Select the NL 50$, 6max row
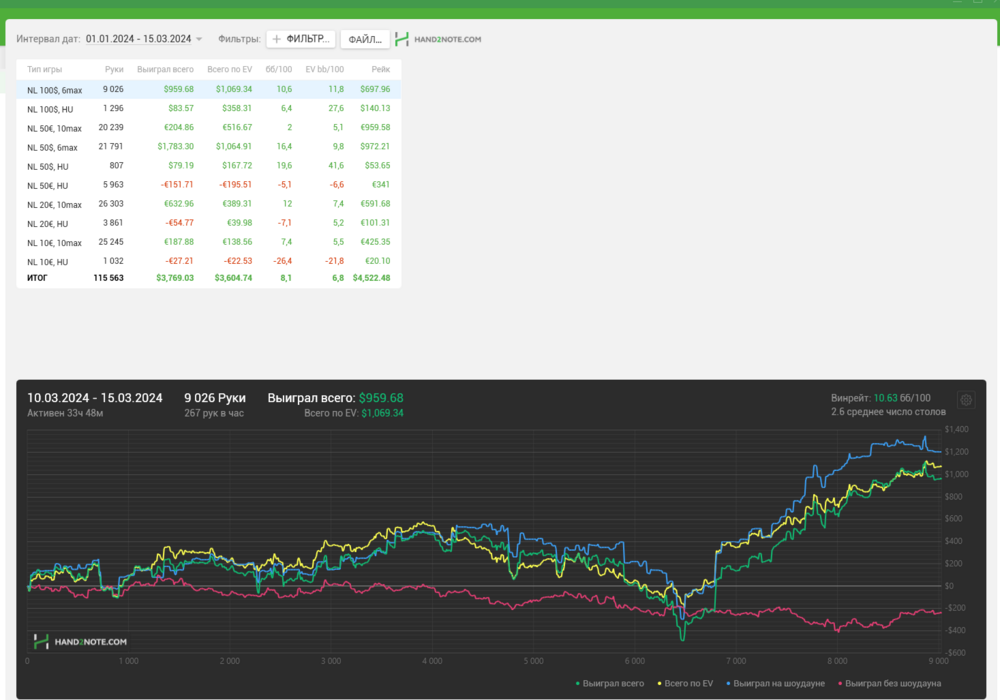 [x=209, y=147]
